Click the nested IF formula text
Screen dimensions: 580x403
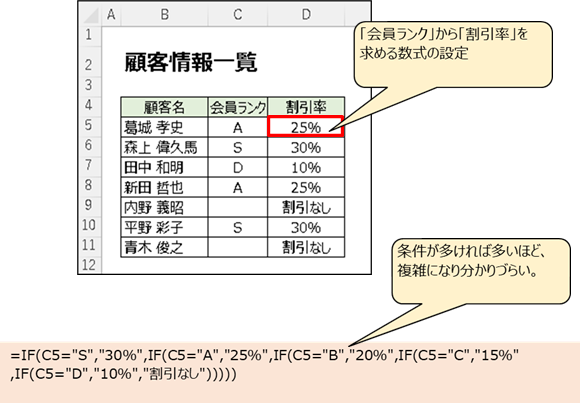click(x=264, y=365)
